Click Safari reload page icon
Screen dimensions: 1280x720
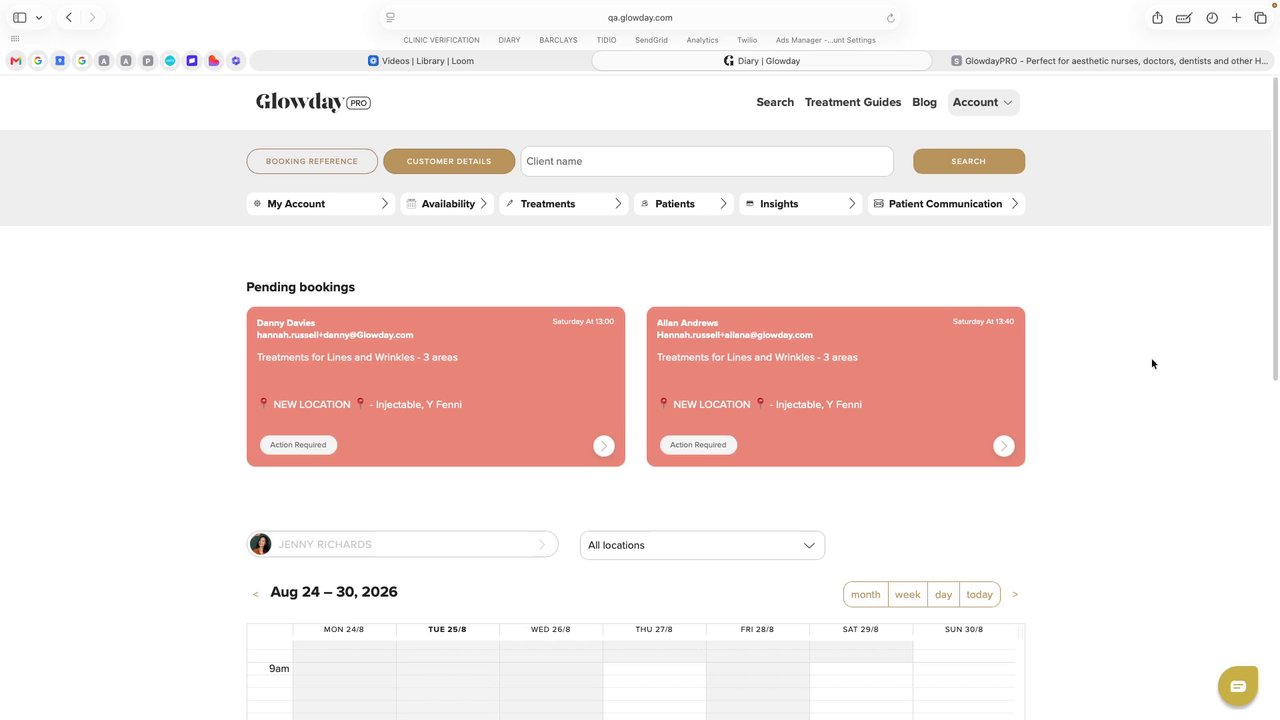tap(890, 17)
